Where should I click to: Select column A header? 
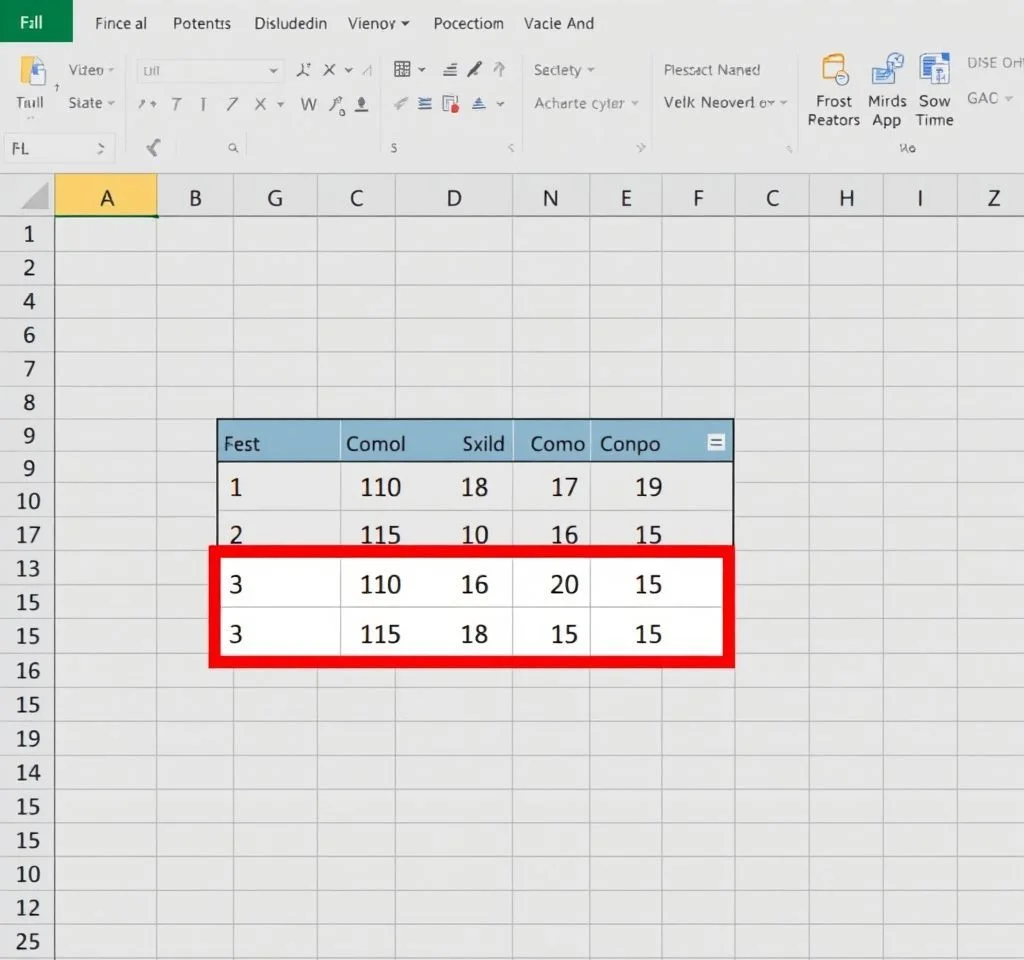coord(106,198)
